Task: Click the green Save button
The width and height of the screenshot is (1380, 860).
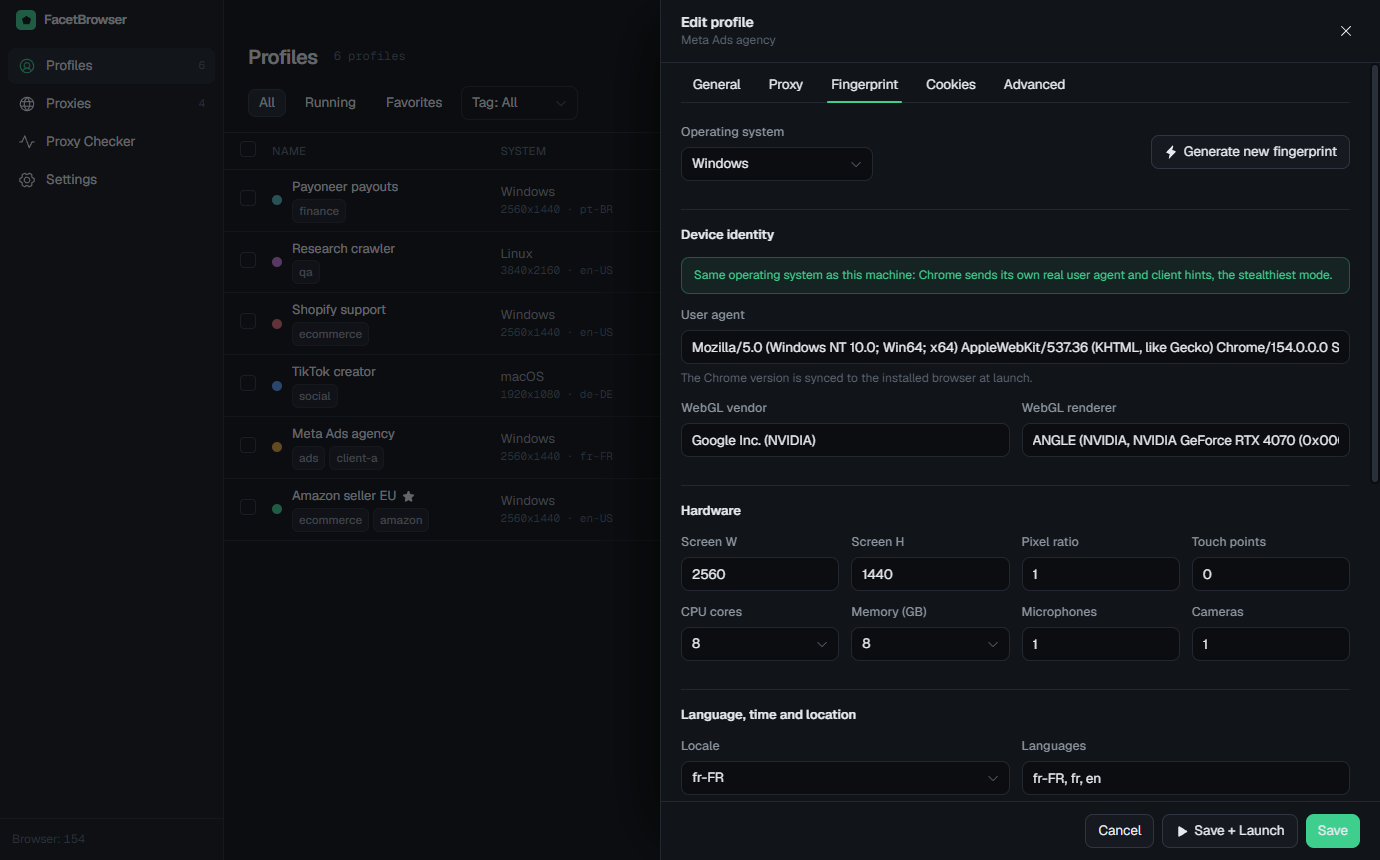Action: (x=1333, y=831)
